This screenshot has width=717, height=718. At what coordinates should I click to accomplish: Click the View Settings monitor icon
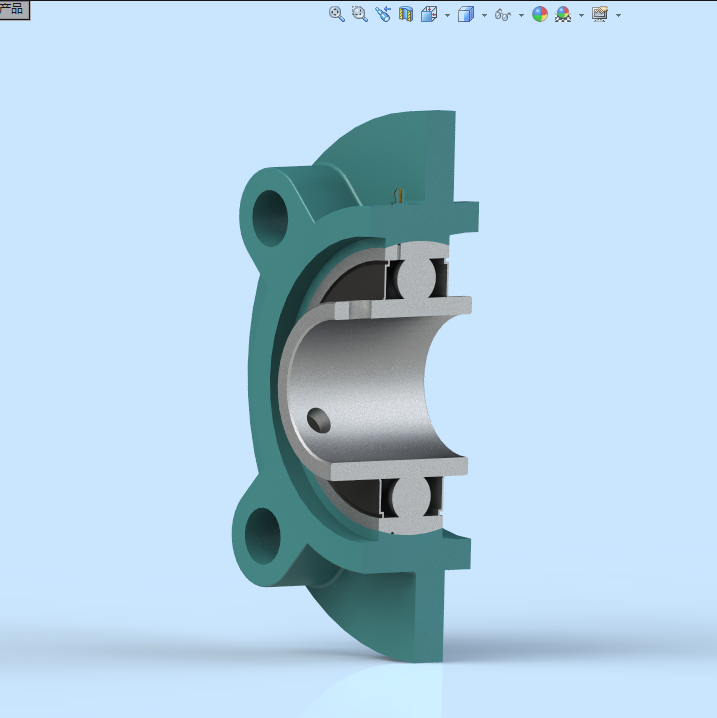(x=600, y=14)
